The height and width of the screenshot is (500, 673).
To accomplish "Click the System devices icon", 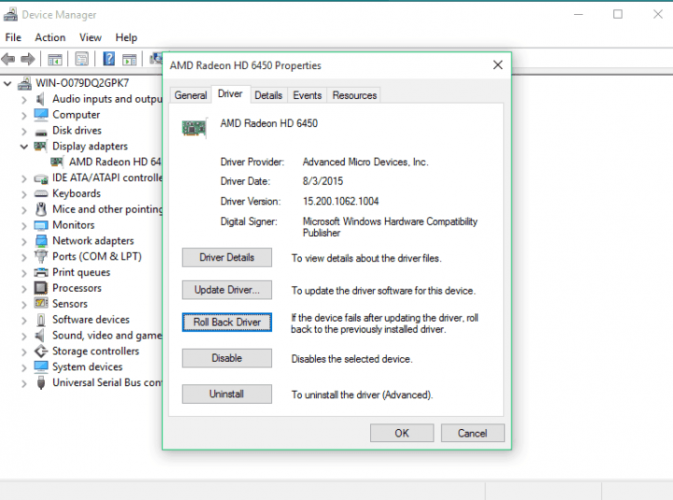I will click(x=41, y=367).
